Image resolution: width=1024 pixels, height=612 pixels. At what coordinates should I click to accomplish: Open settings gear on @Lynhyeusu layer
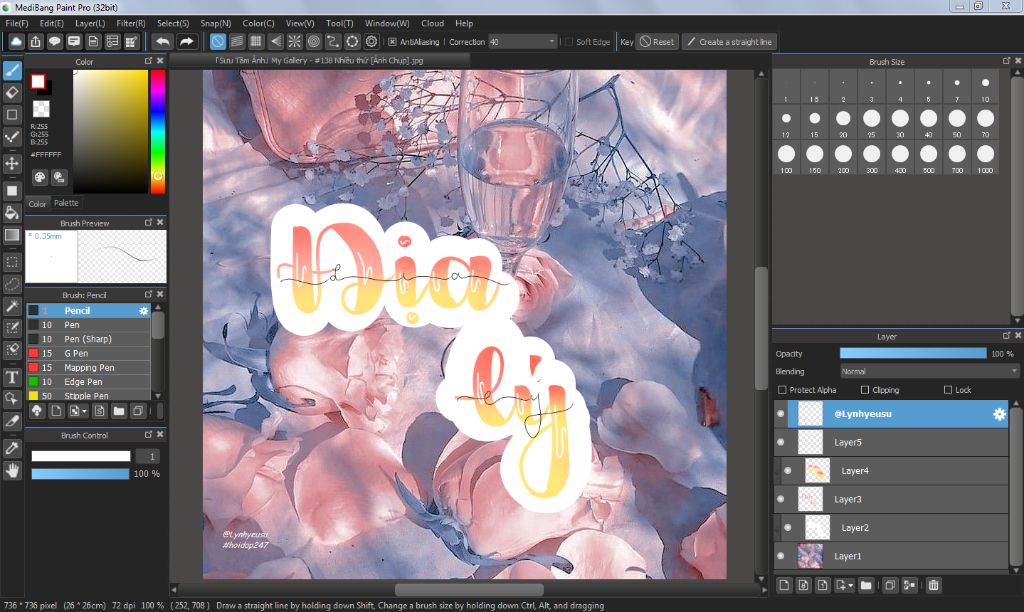tap(999, 414)
